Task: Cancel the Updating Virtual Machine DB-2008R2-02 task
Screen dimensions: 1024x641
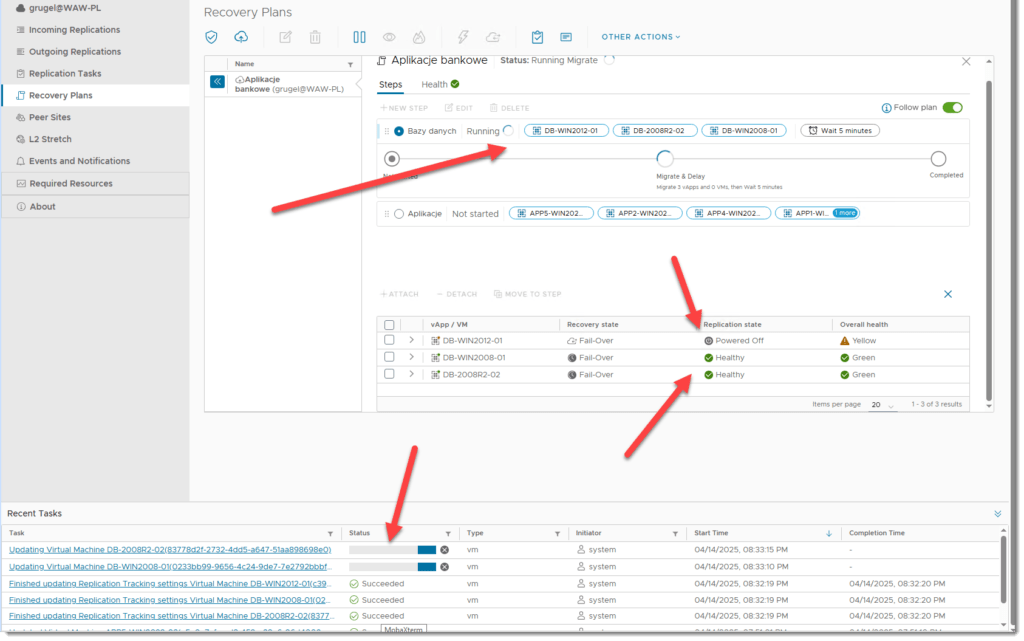Action: (x=445, y=550)
